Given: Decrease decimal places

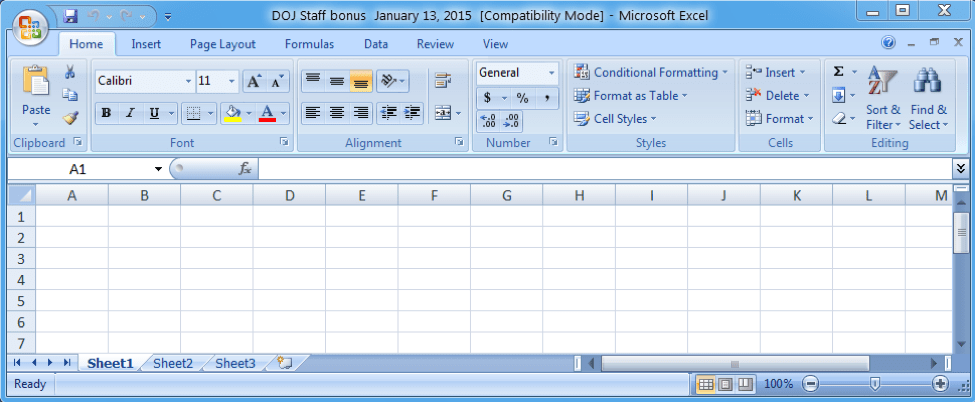Looking at the screenshot, I should [x=511, y=121].
